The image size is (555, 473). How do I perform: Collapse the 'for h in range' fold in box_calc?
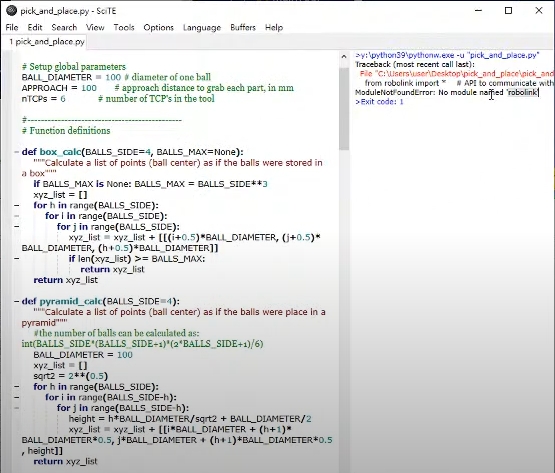16,205
